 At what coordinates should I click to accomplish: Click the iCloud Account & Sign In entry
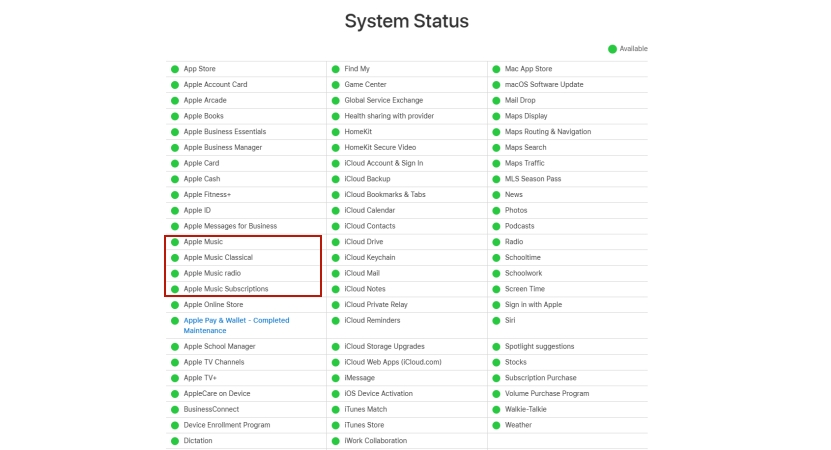click(384, 163)
